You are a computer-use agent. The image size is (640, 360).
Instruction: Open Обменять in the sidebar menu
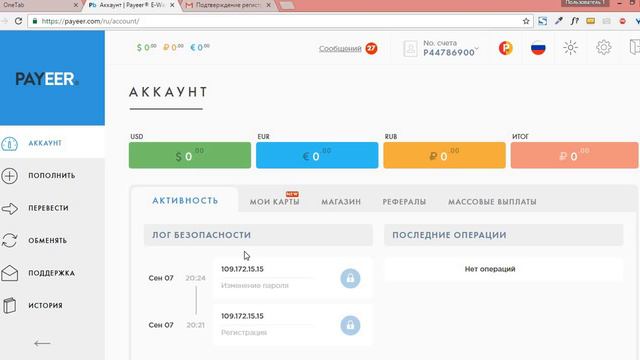click(47, 241)
